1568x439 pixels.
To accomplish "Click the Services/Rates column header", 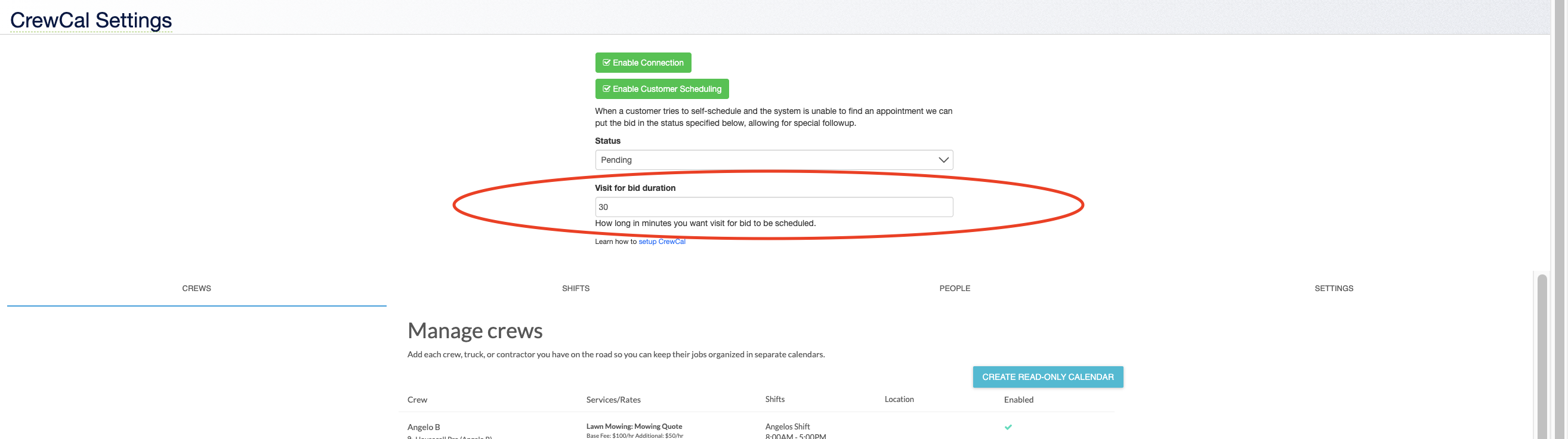I will point(613,400).
